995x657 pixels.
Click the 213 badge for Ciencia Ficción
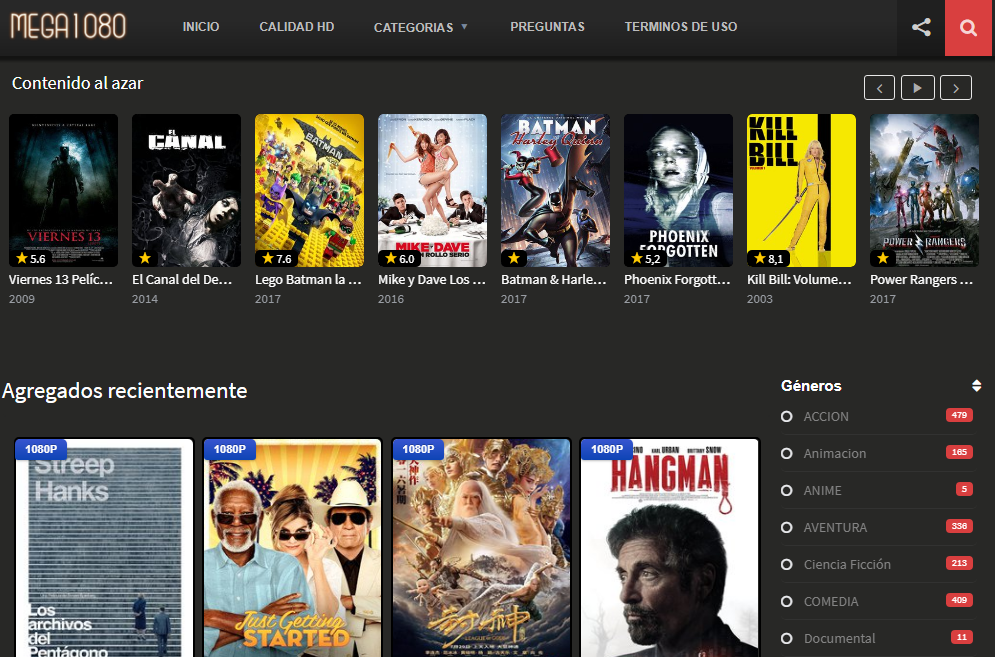point(959,562)
